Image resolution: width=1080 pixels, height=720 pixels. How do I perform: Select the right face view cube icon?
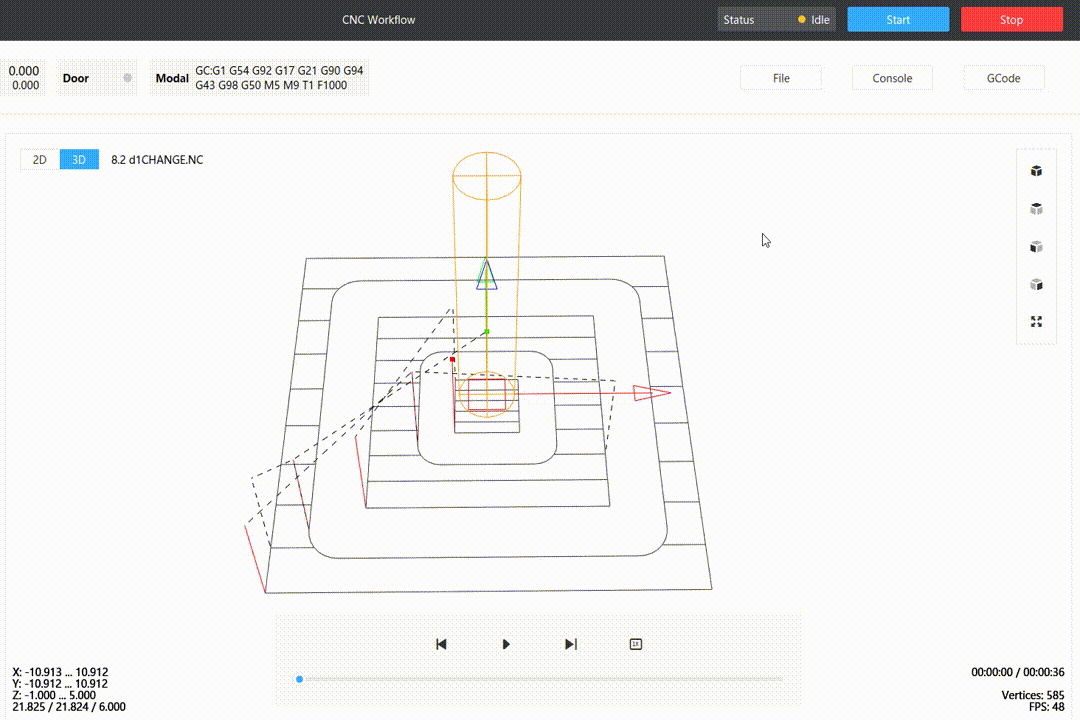(1037, 285)
